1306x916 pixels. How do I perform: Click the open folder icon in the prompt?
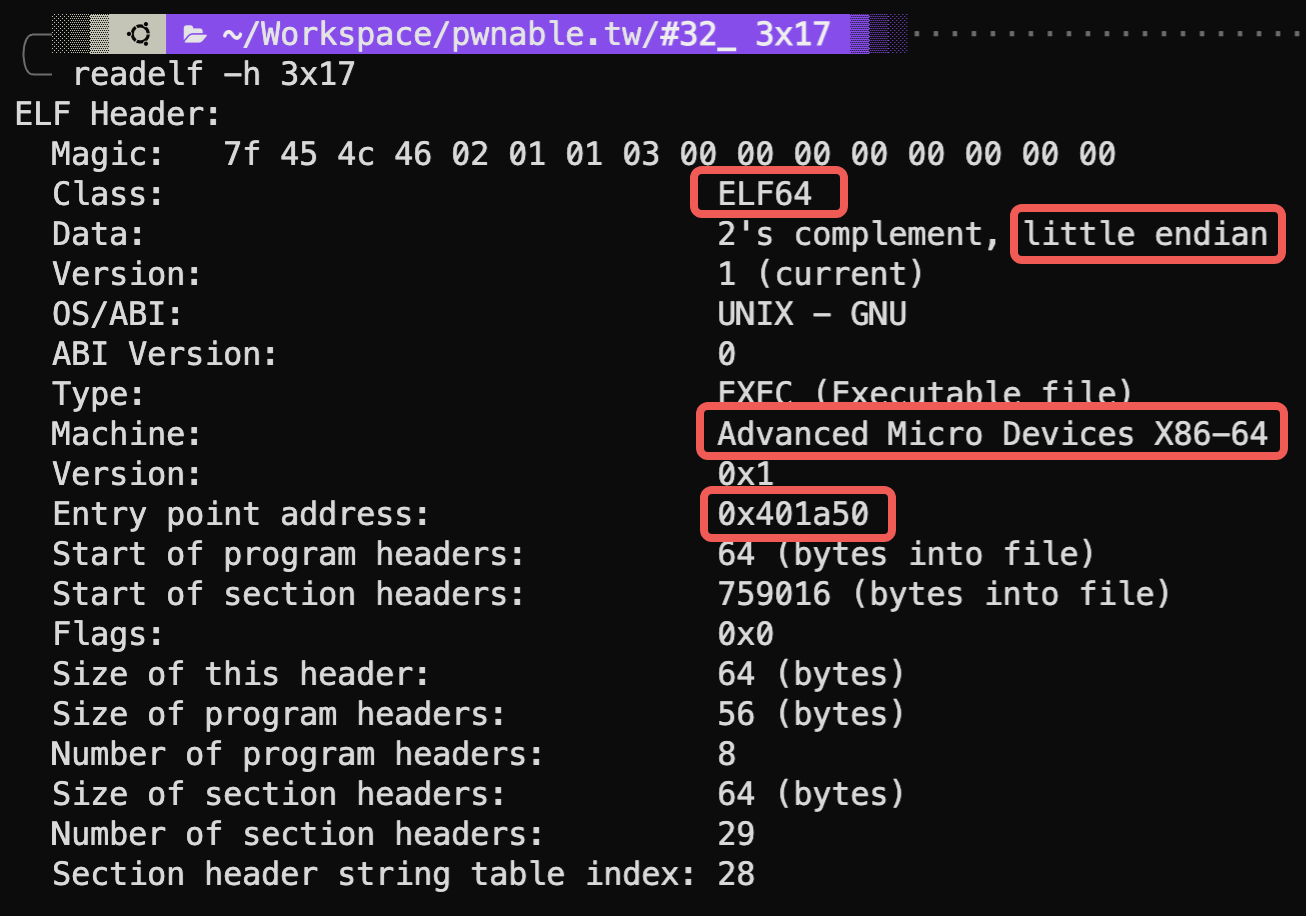coord(195,35)
